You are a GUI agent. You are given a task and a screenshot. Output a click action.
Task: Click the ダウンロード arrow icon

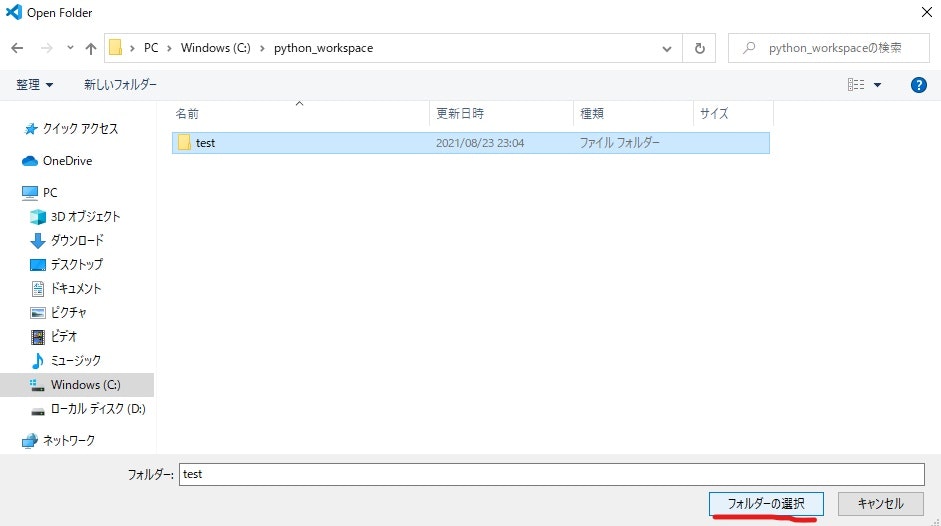(38, 241)
